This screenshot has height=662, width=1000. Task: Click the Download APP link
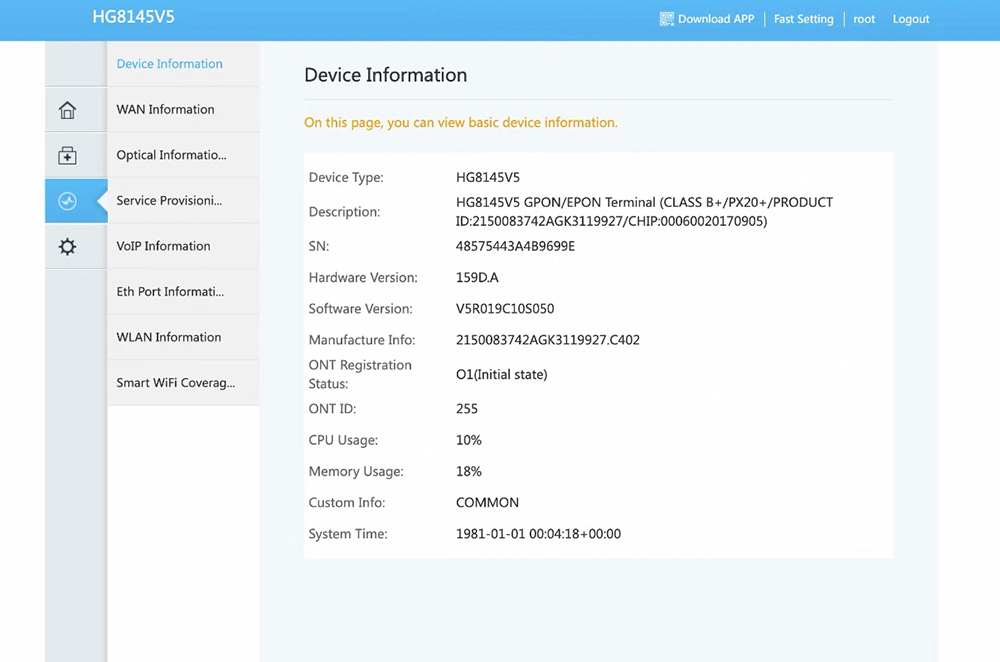coord(716,19)
